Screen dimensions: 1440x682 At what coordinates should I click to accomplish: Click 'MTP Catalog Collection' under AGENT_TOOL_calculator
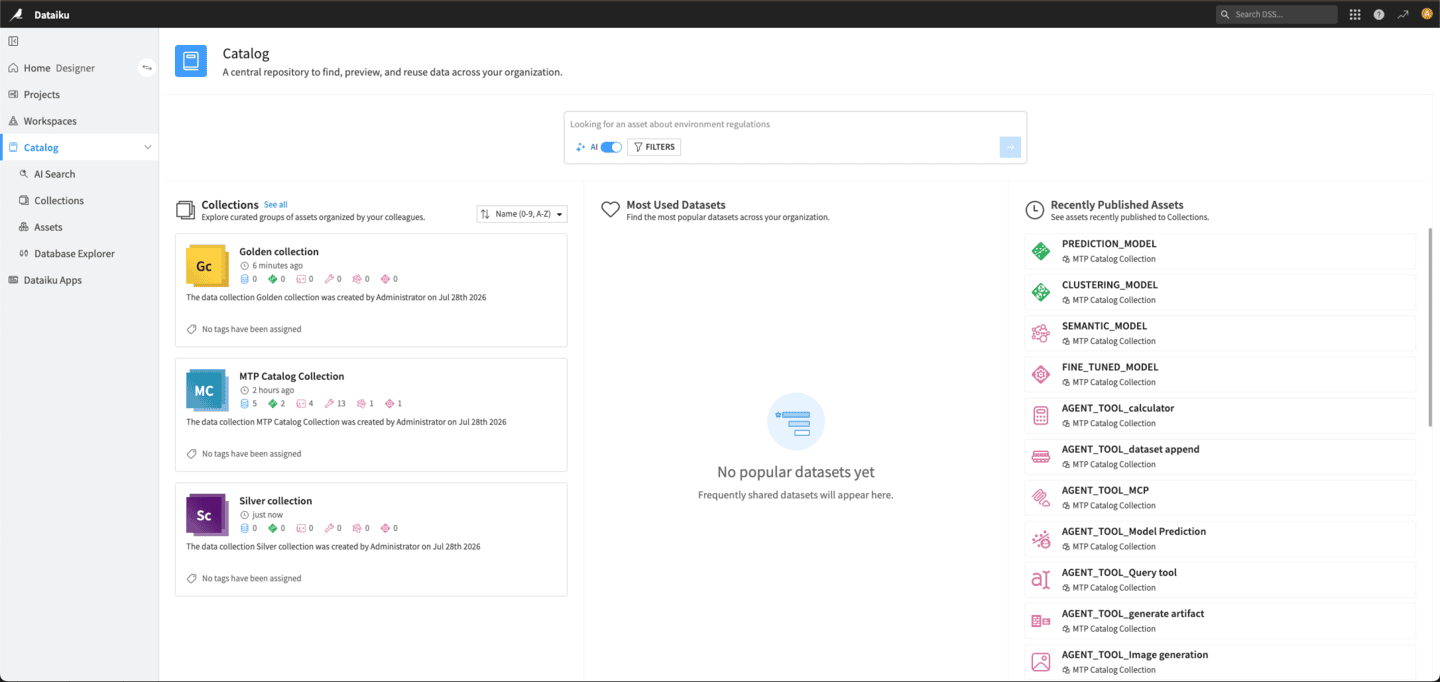point(1114,423)
